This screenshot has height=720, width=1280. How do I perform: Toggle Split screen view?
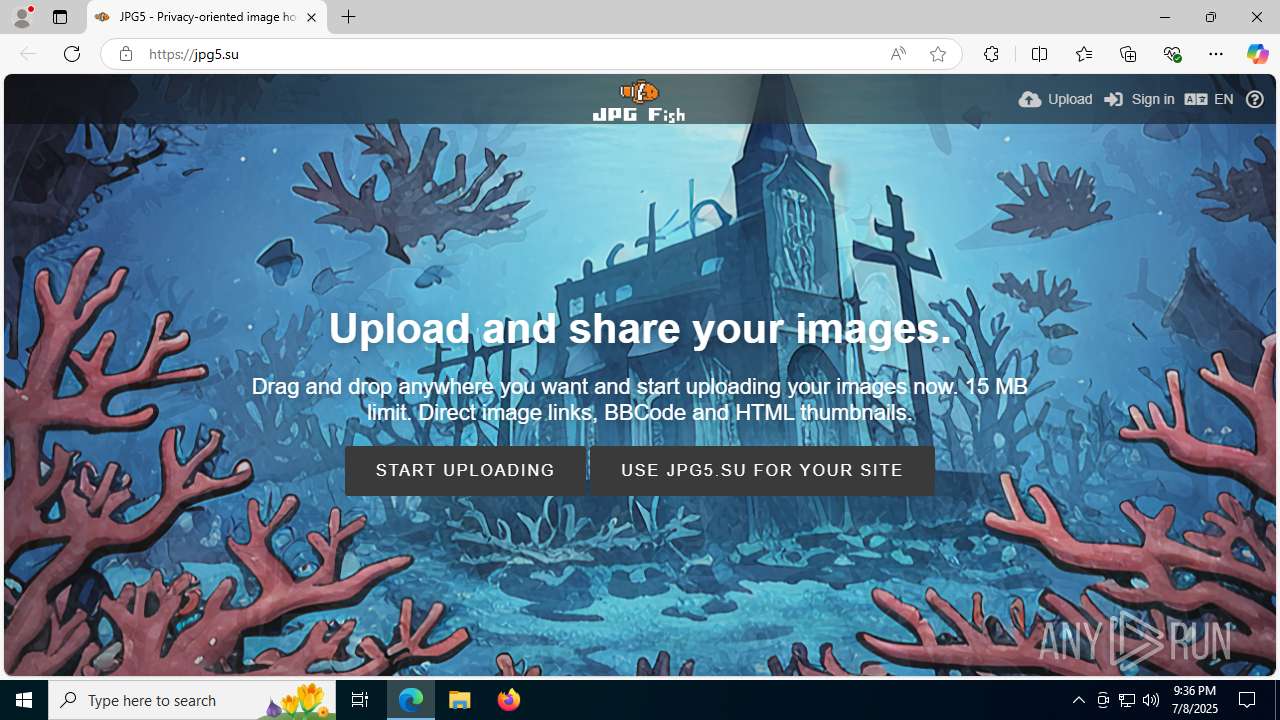pyautogui.click(x=1039, y=54)
